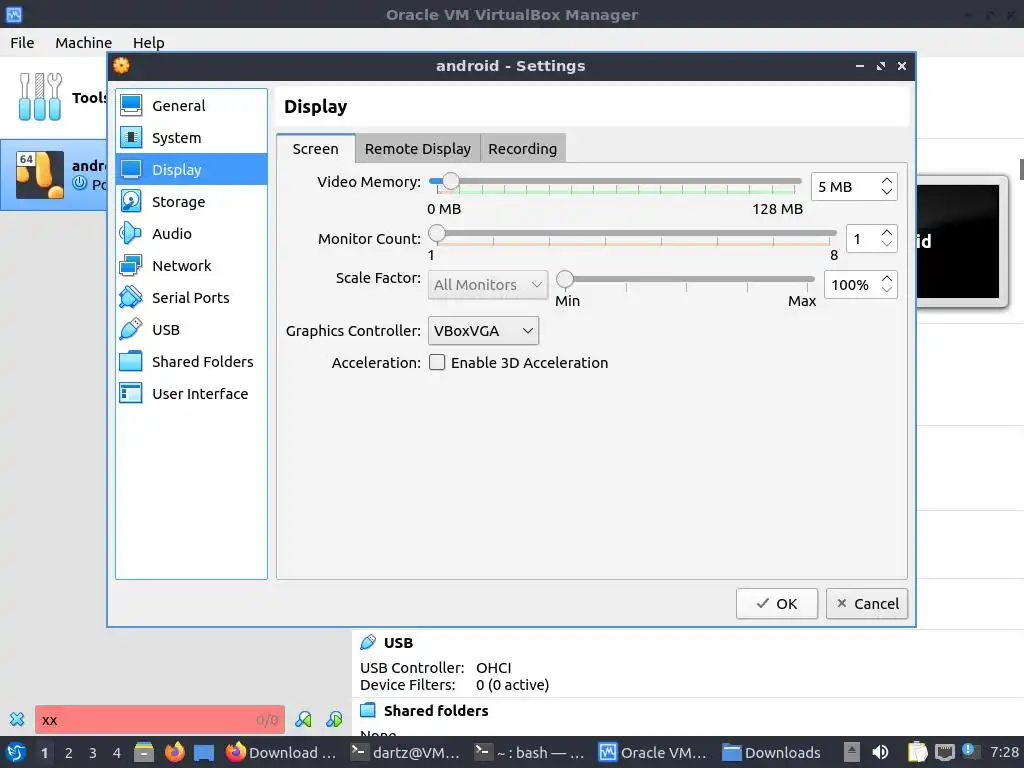Image resolution: width=1024 pixels, height=768 pixels.
Task: Select the android VM icon in machine list
Action: (40, 175)
